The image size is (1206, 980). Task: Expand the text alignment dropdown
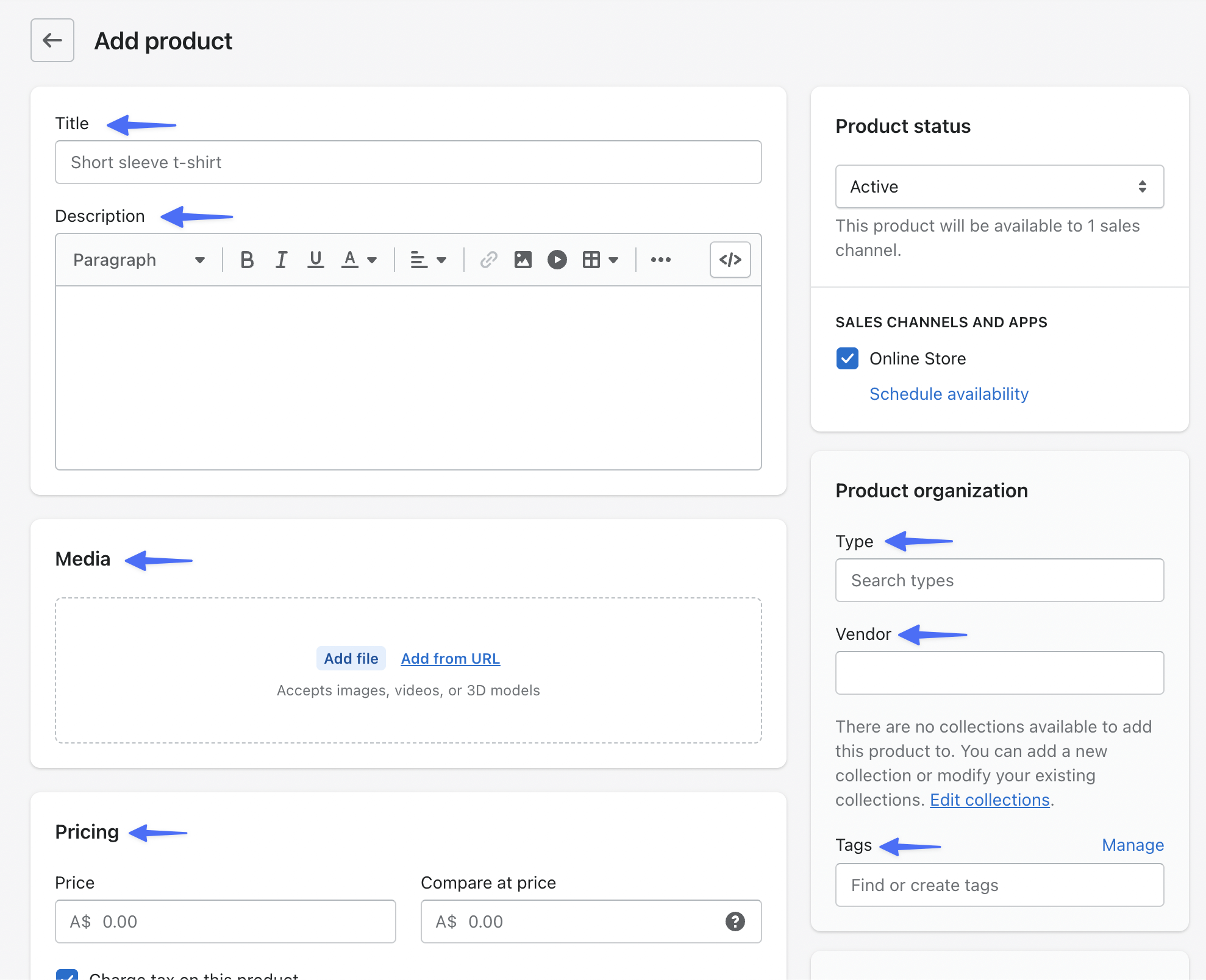pyautogui.click(x=428, y=260)
